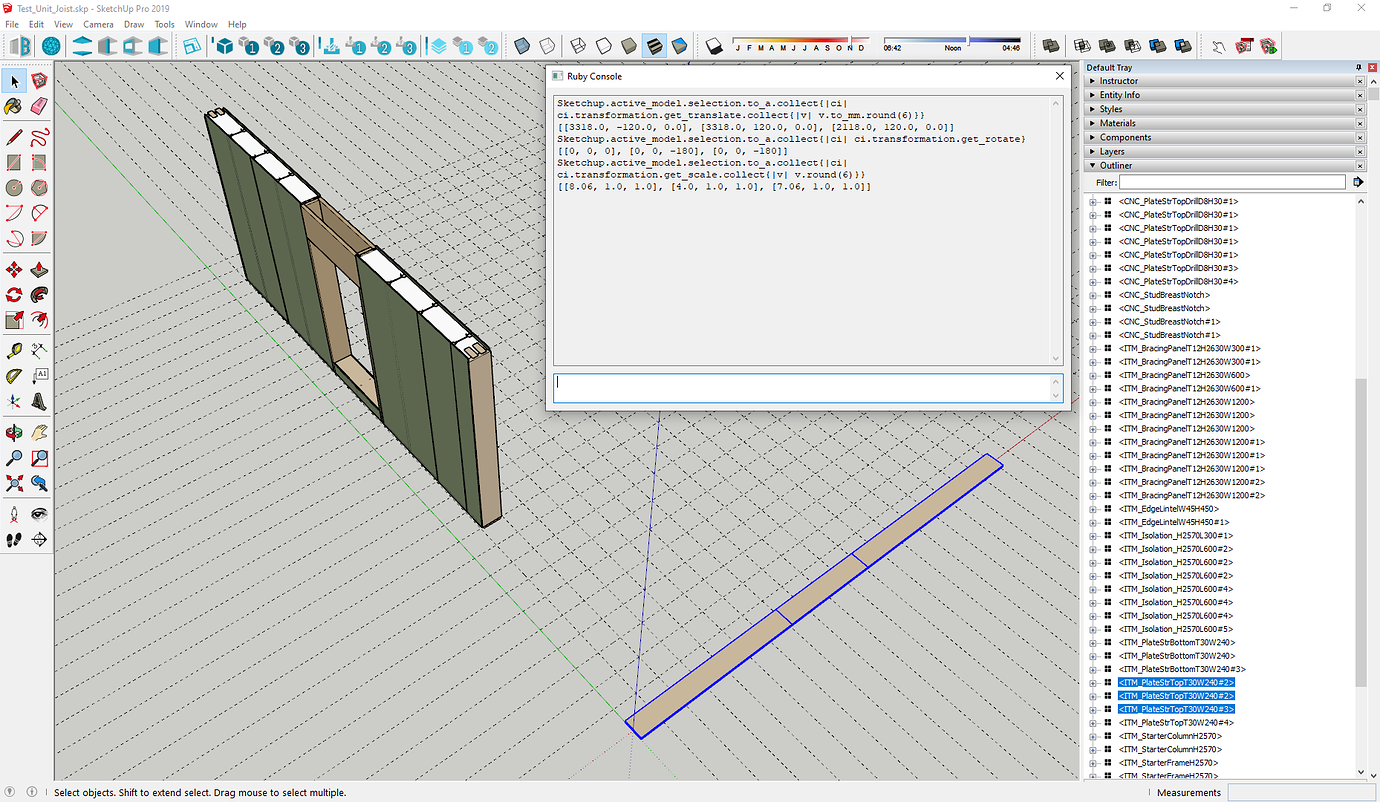1380x802 pixels.
Task: Click Zoom Extents in the left toolbar
Action: [x=15, y=483]
